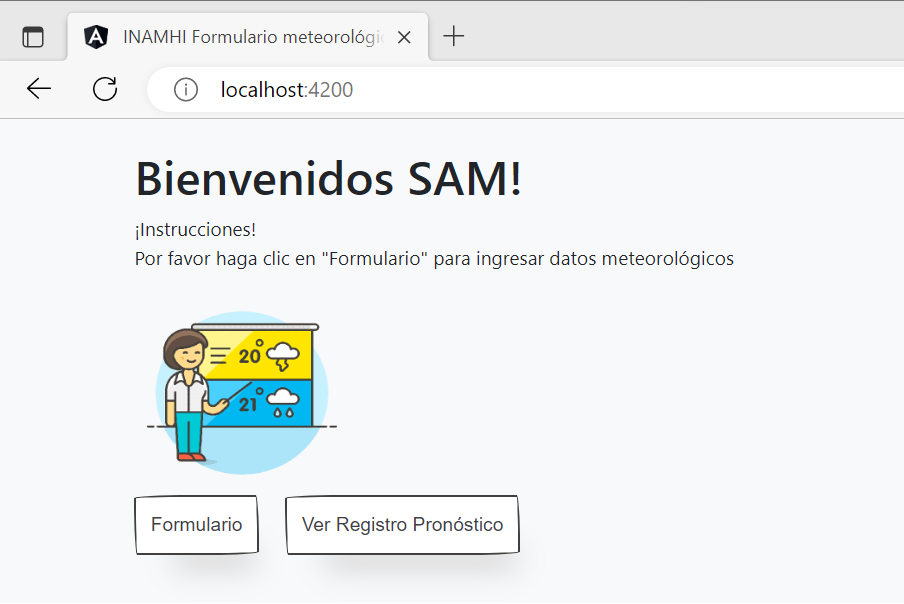904x604 pixels.
Task: Click the yellow panel in the illustration
Action: [255, 350]
